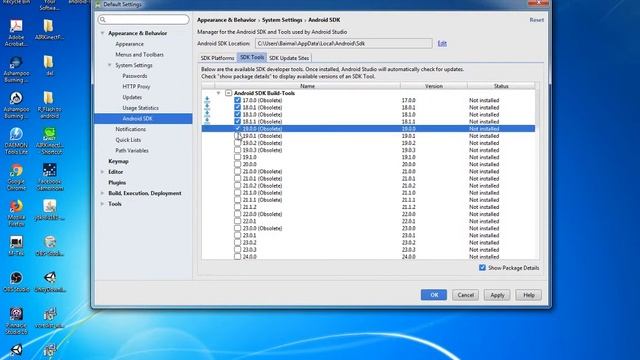This screenshot has height=360, width=640.
Task: Select Appearance in settings tree
Action: point(129,44)
